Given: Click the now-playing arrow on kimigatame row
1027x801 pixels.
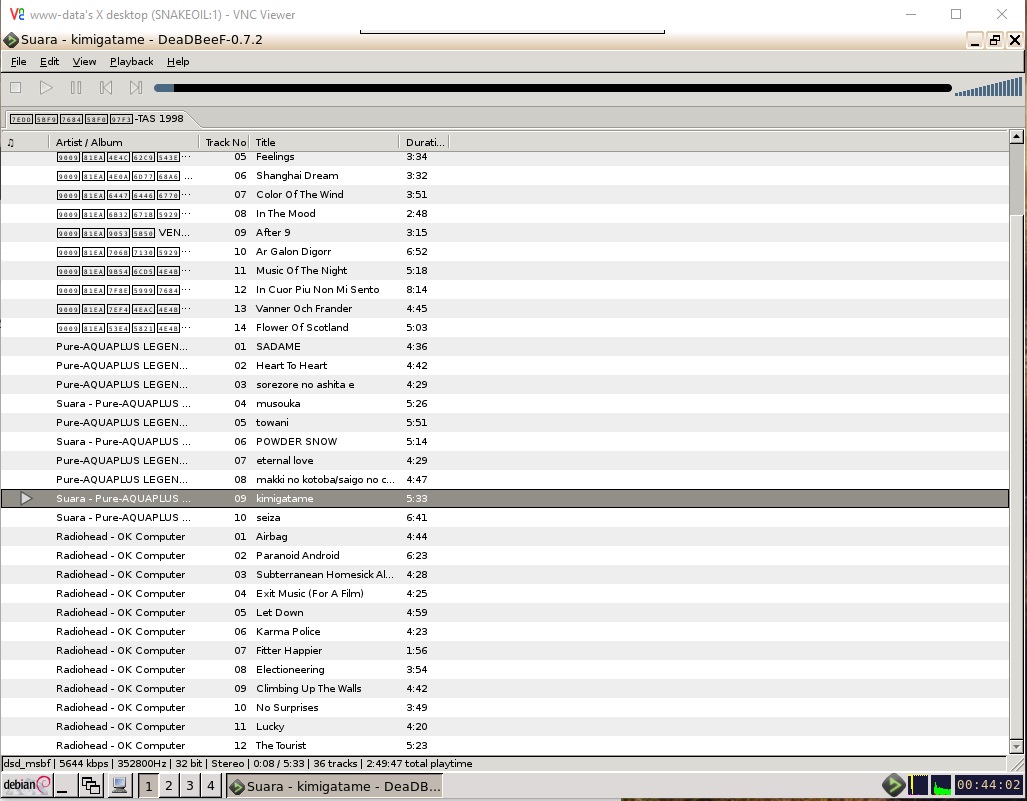Looking at the screenshot, I should point(26,498).
